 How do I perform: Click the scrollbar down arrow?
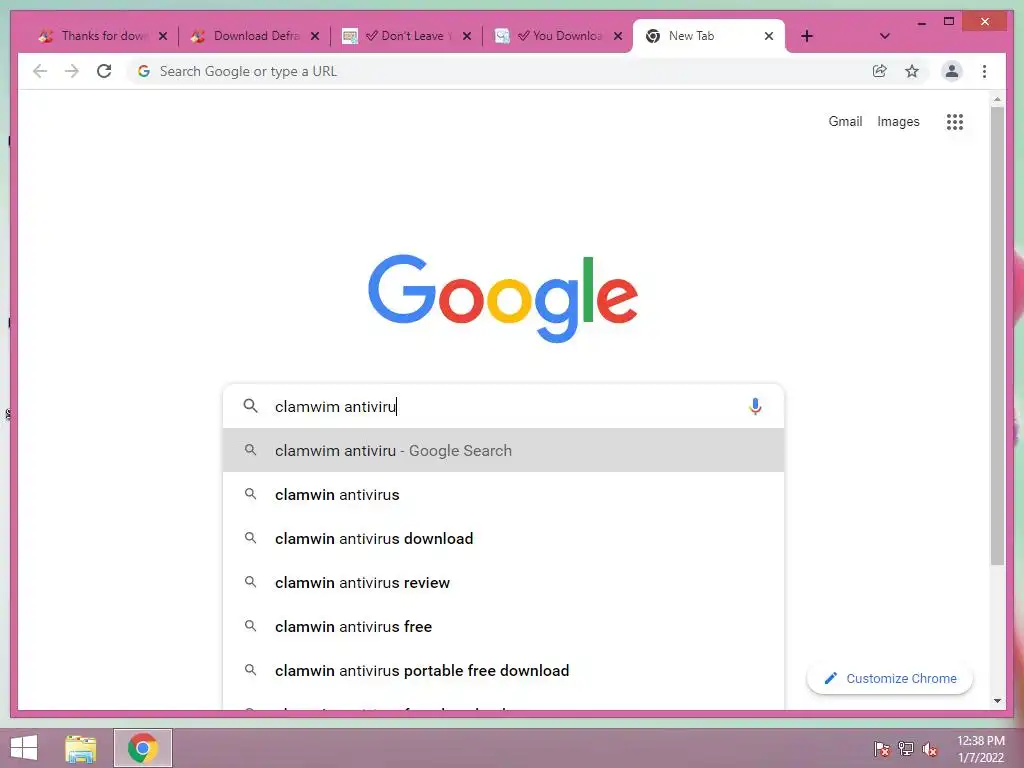[997, 701]
